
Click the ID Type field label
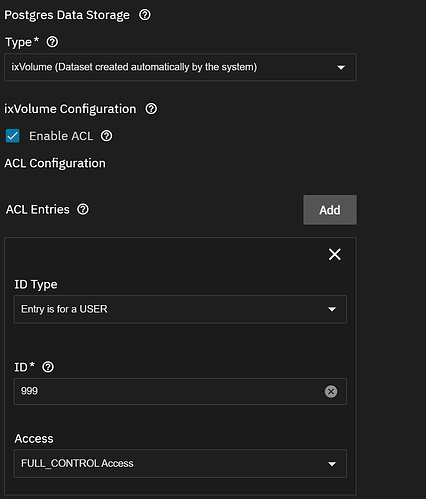click(36, 285)
